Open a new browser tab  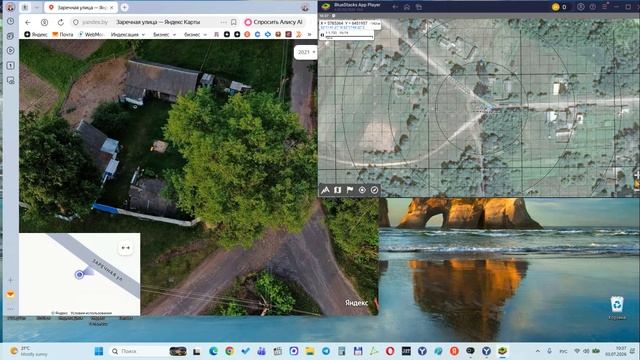[x=124, y=7]
